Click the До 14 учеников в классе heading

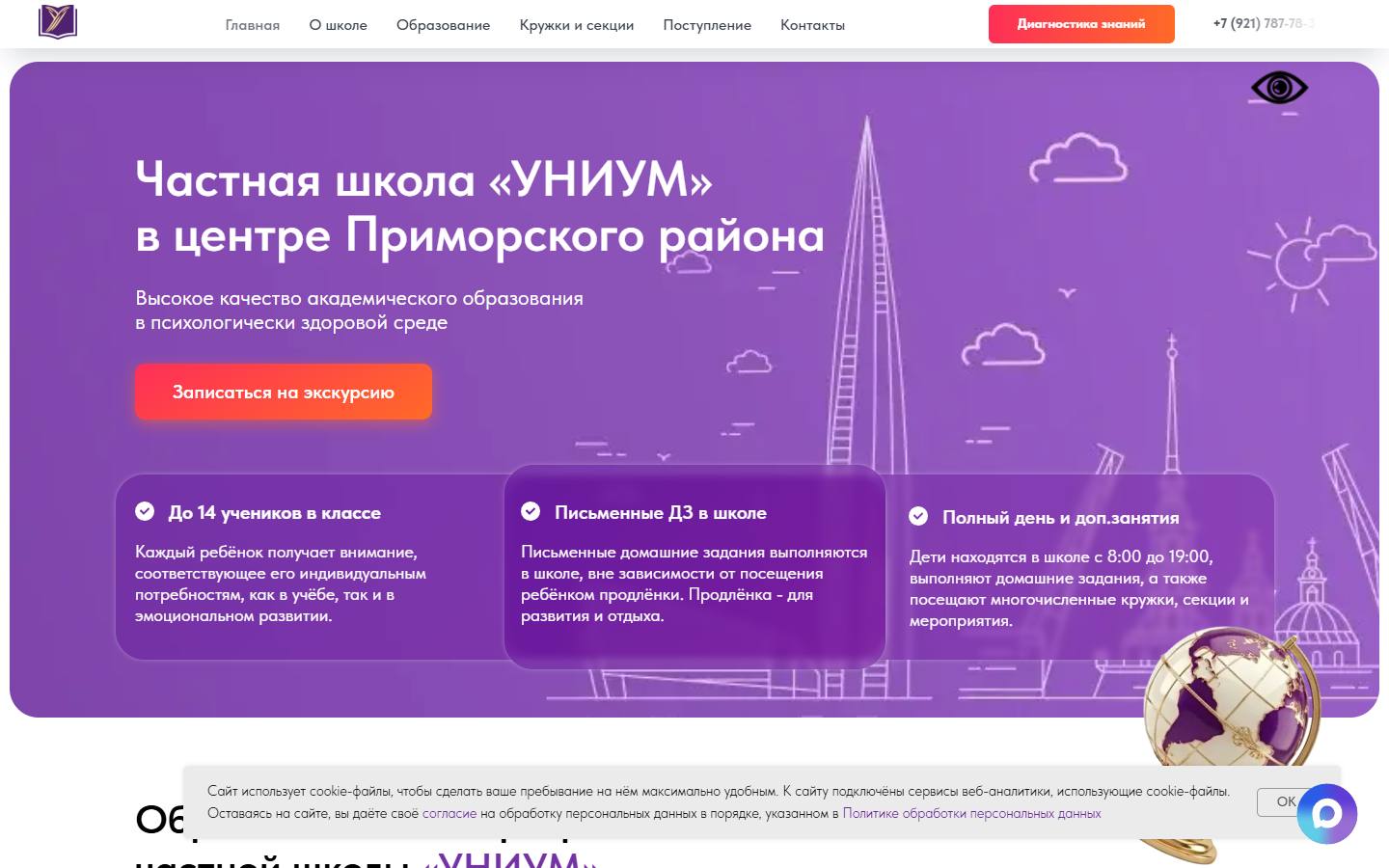pos(275,513)
